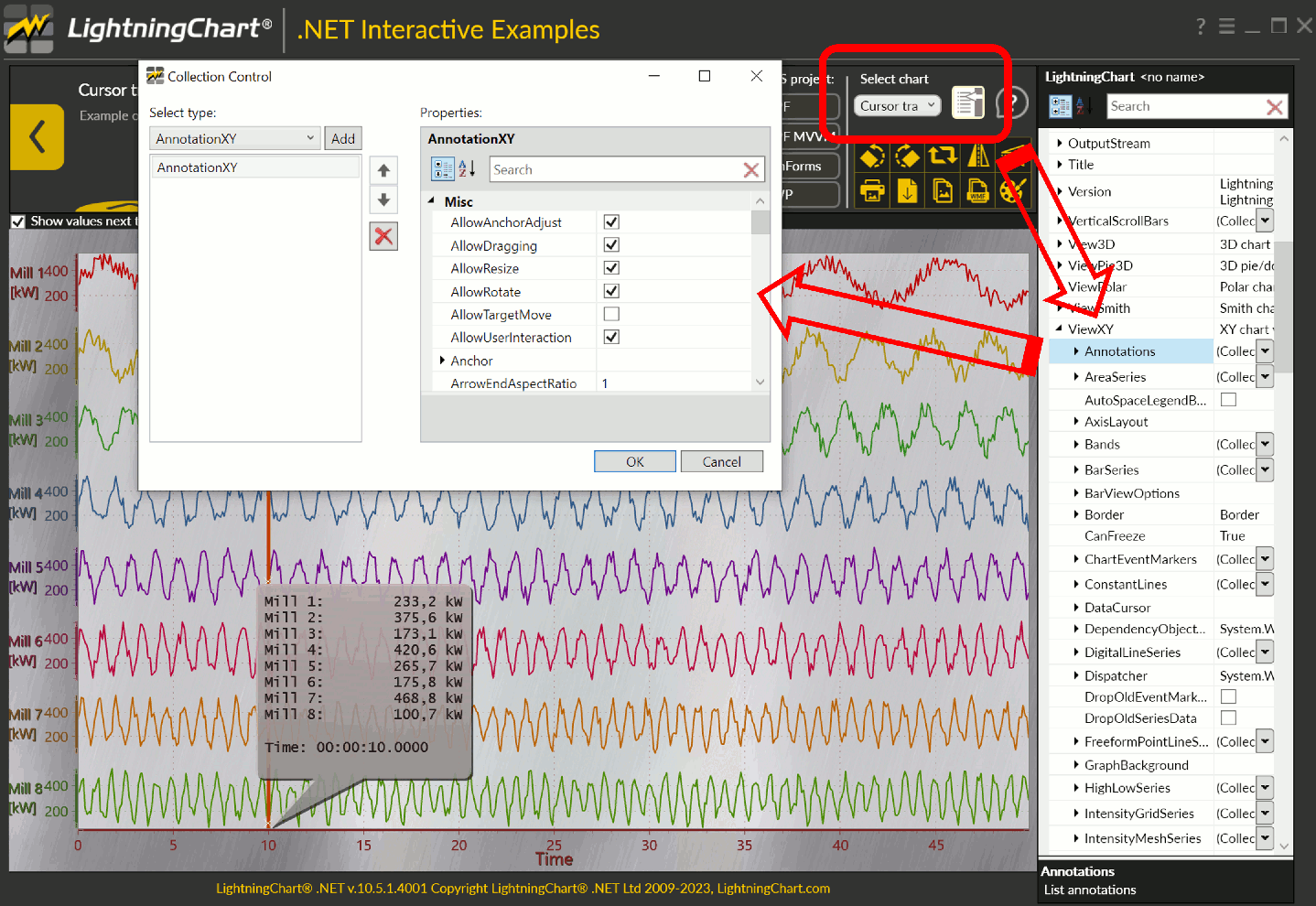Uncheck AllowResize checkbox
Viewport: 1316px width, 906px height.
point(611,268)
